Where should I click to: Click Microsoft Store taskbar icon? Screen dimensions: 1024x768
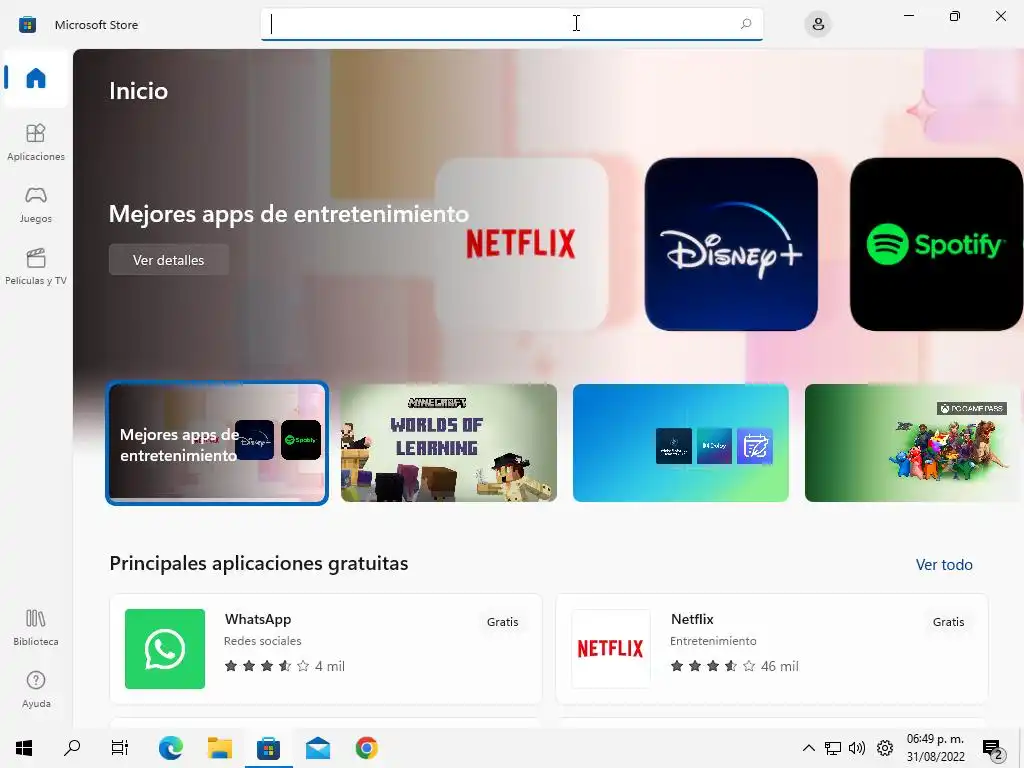coord(268,748)
